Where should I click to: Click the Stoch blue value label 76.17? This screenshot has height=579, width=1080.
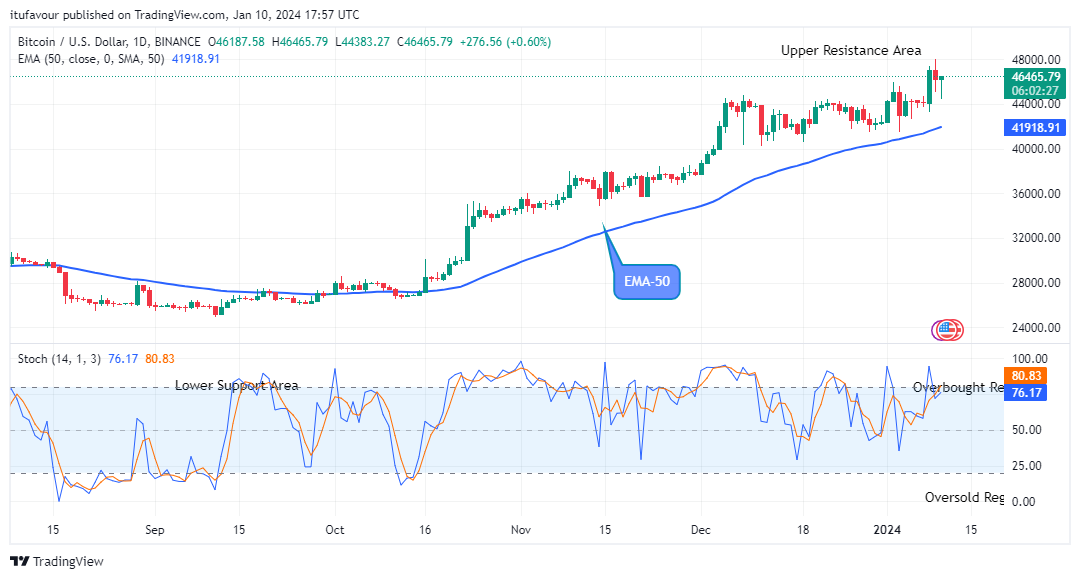(x=1026, y=392)
